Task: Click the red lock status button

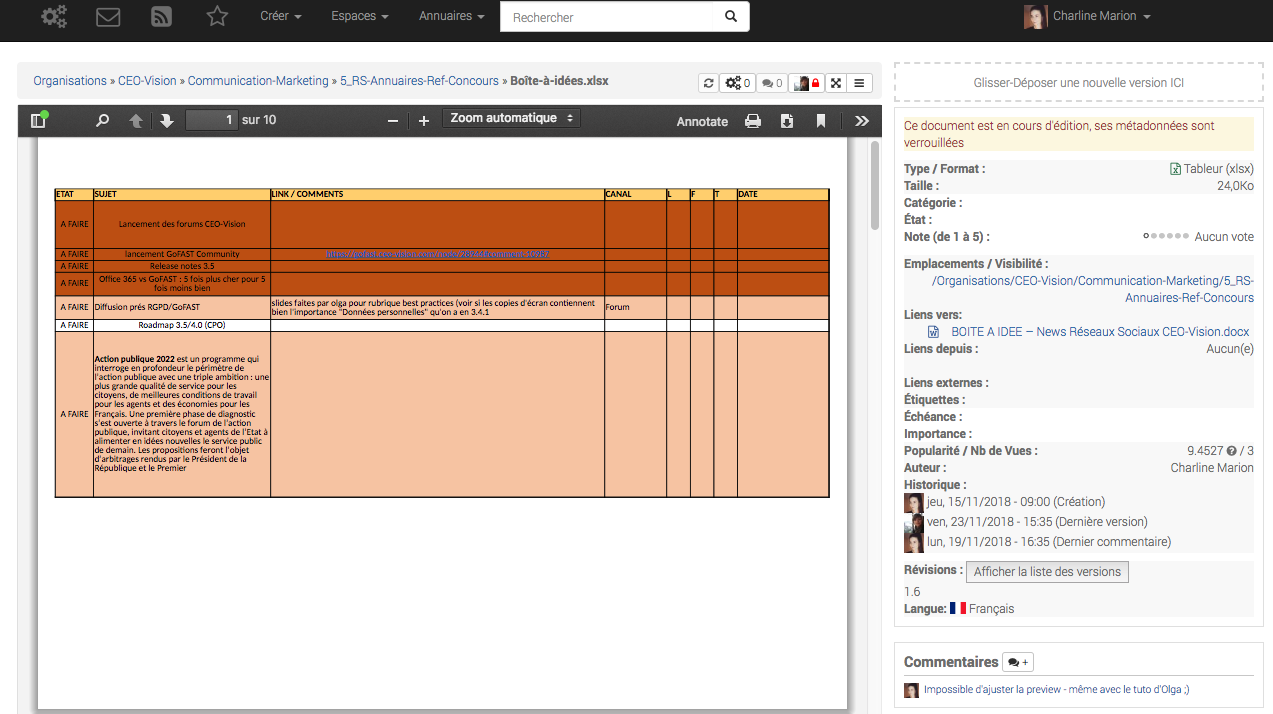Action: tap(807, 83)
